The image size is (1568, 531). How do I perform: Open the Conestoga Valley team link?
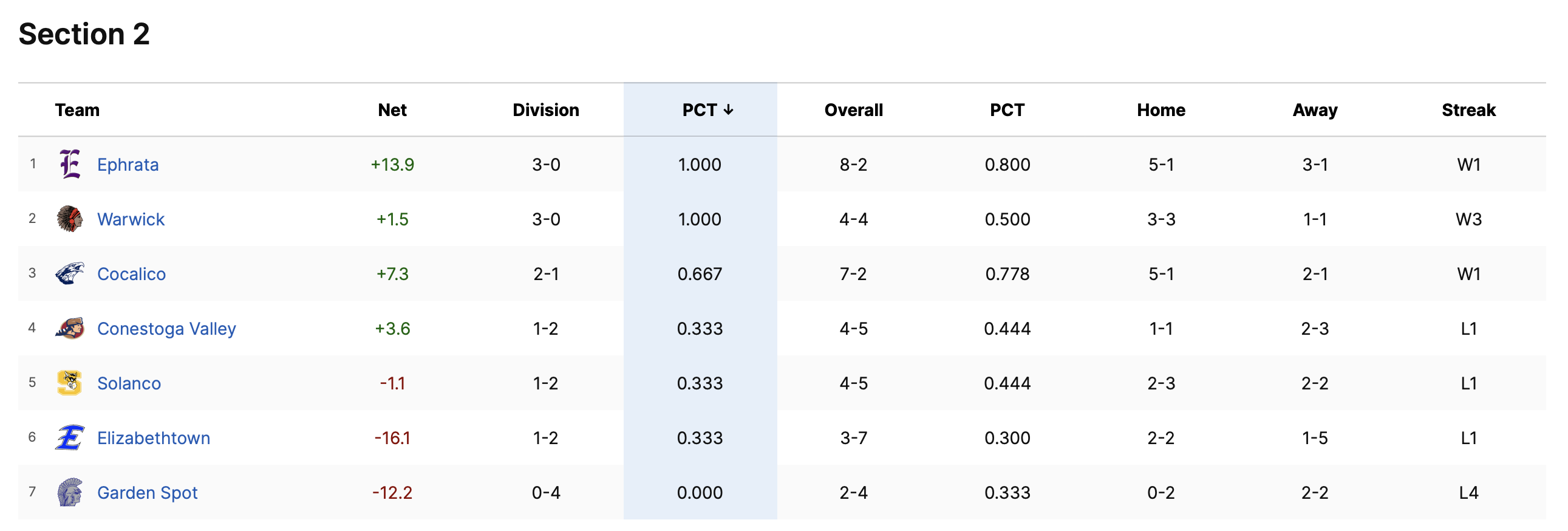166,329
